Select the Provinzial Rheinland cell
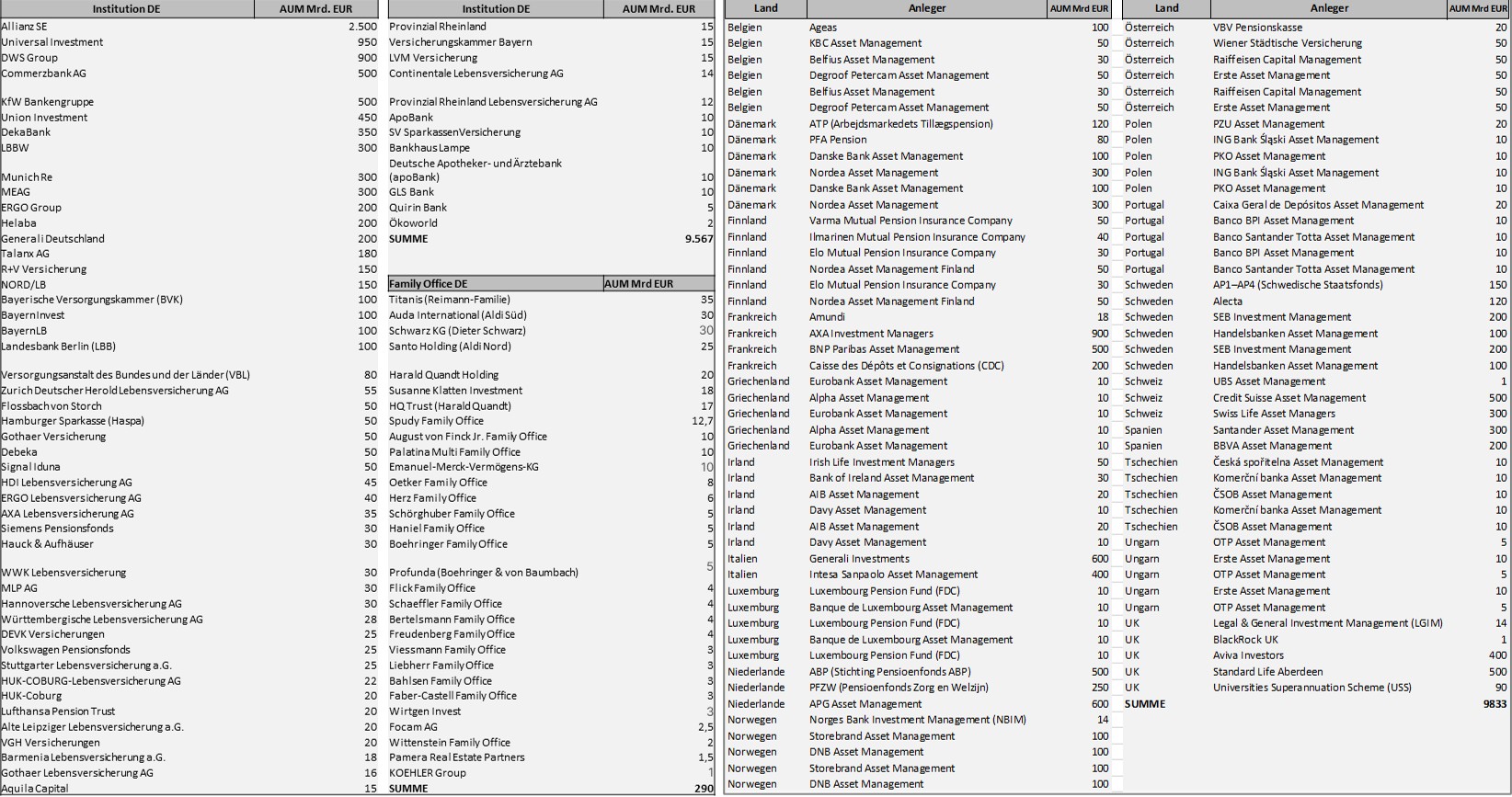The width and height of the screenshot is (1512, 797). point(438,27)
